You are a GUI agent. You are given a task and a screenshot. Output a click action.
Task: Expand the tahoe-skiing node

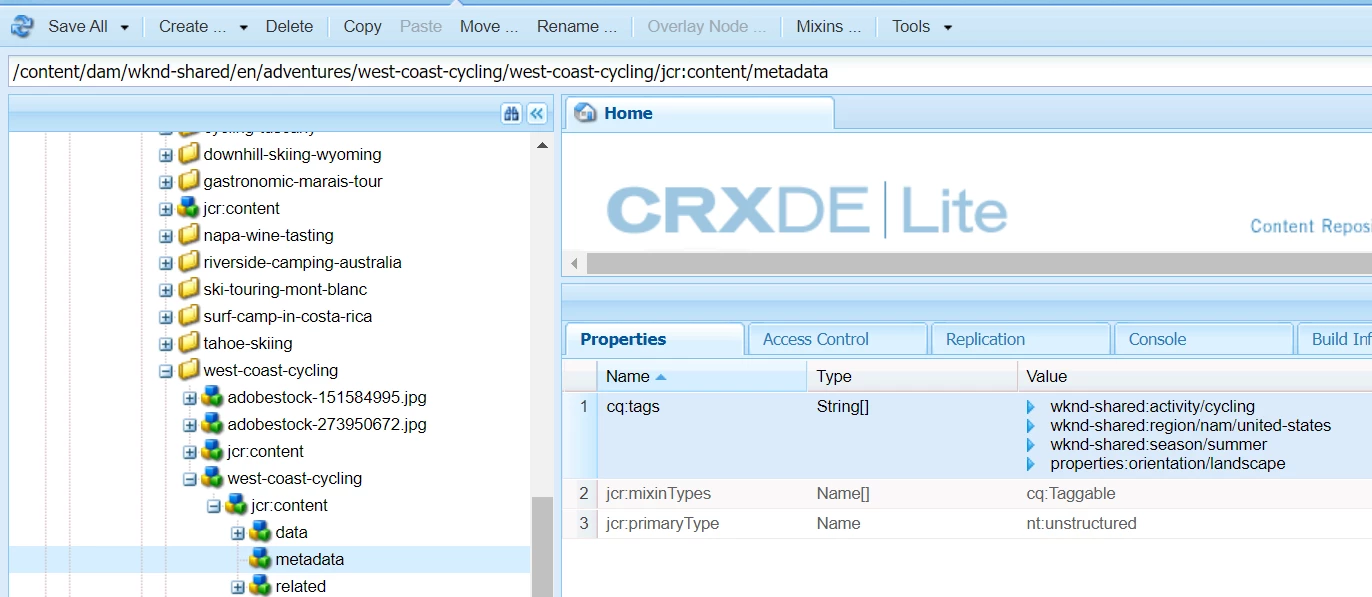point(166,344)
